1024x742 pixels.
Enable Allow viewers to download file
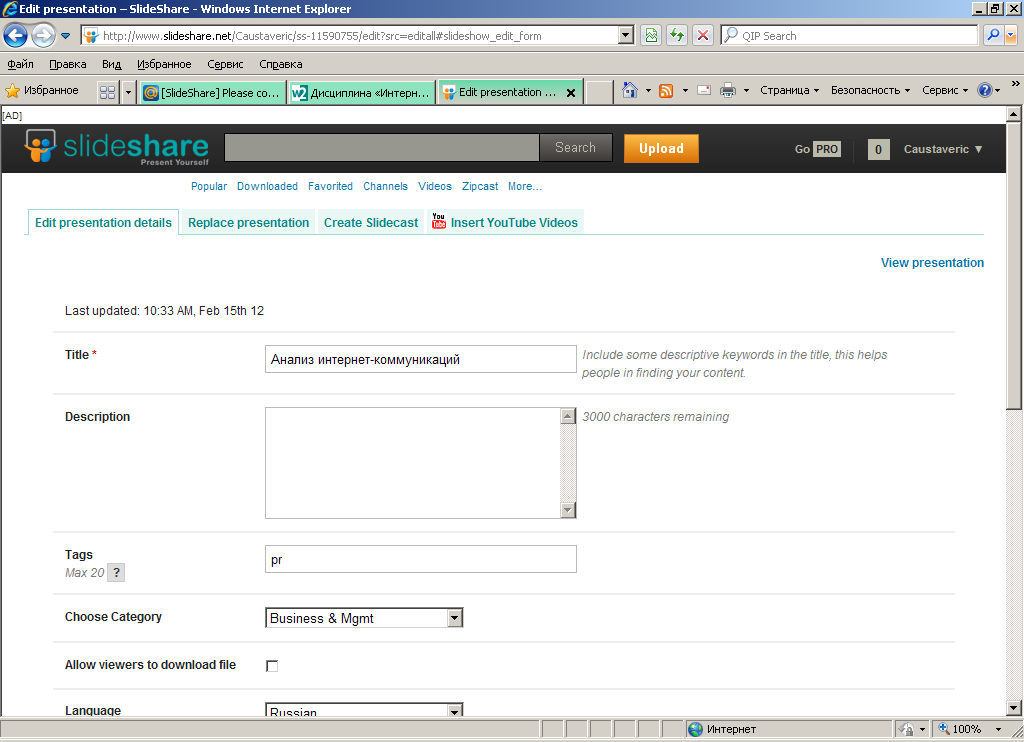pos(272,666)
